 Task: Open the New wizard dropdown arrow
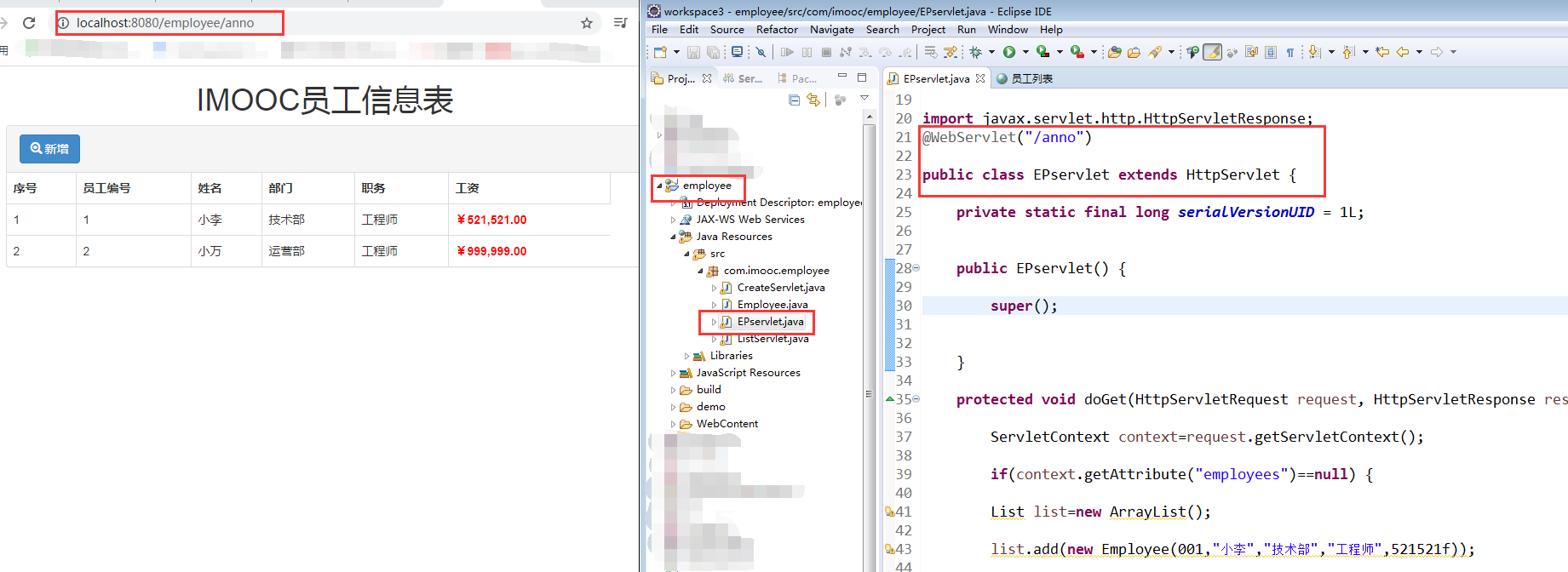tap(676, 52)
